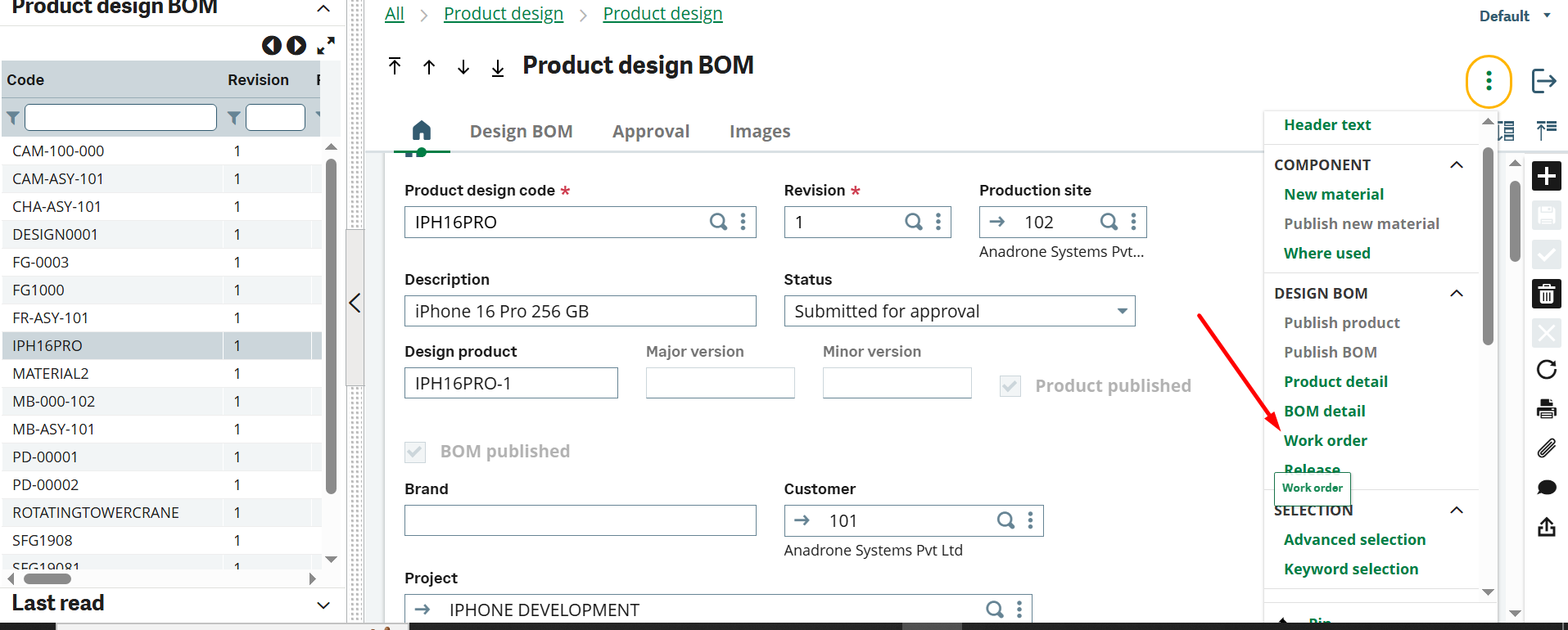Go to first record arrow
1568x630 pixels.
(x=395, y=66)
